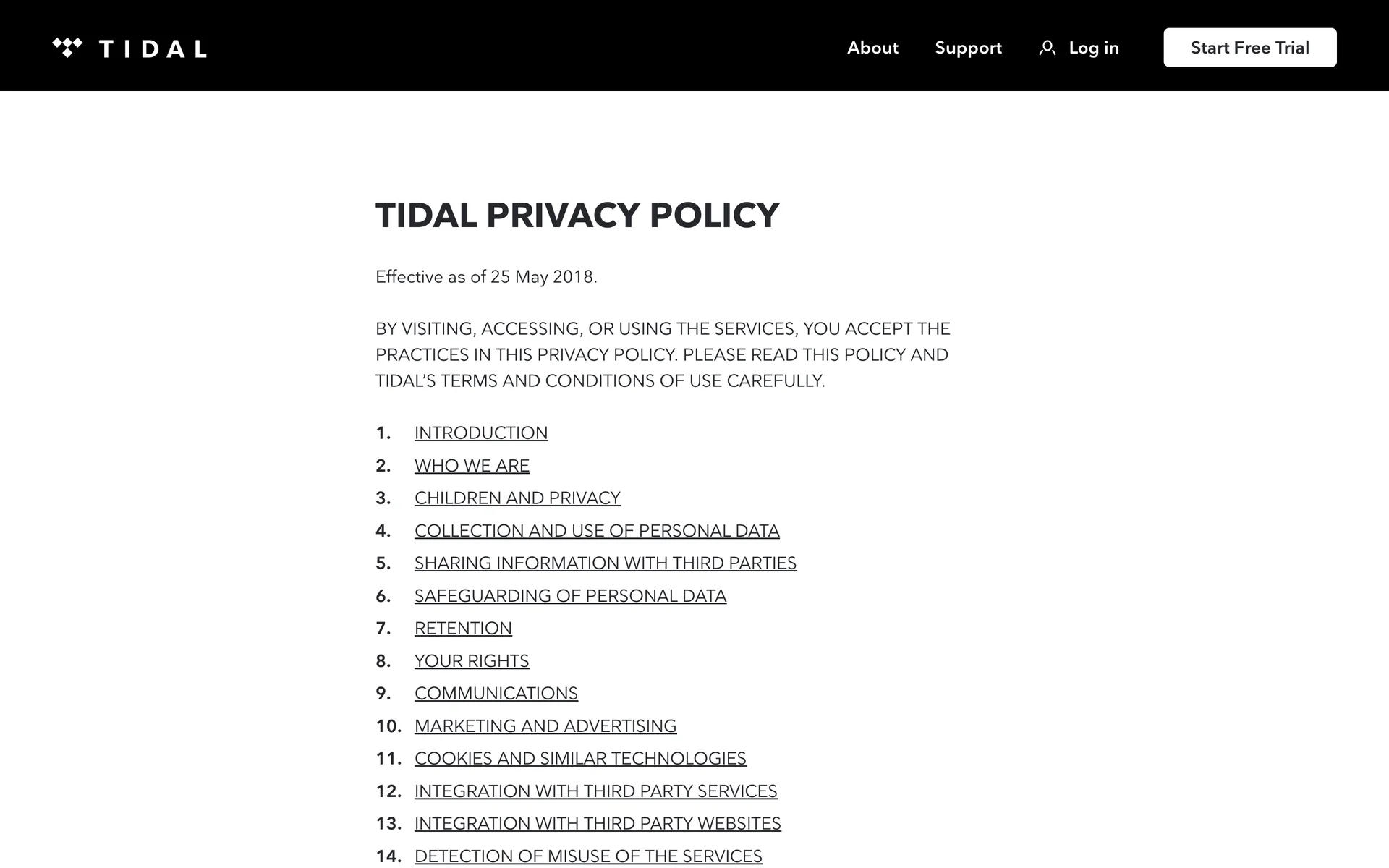The image size is (1389, 868).
Task: Go to Who We Are section
Action: (472, 465)
